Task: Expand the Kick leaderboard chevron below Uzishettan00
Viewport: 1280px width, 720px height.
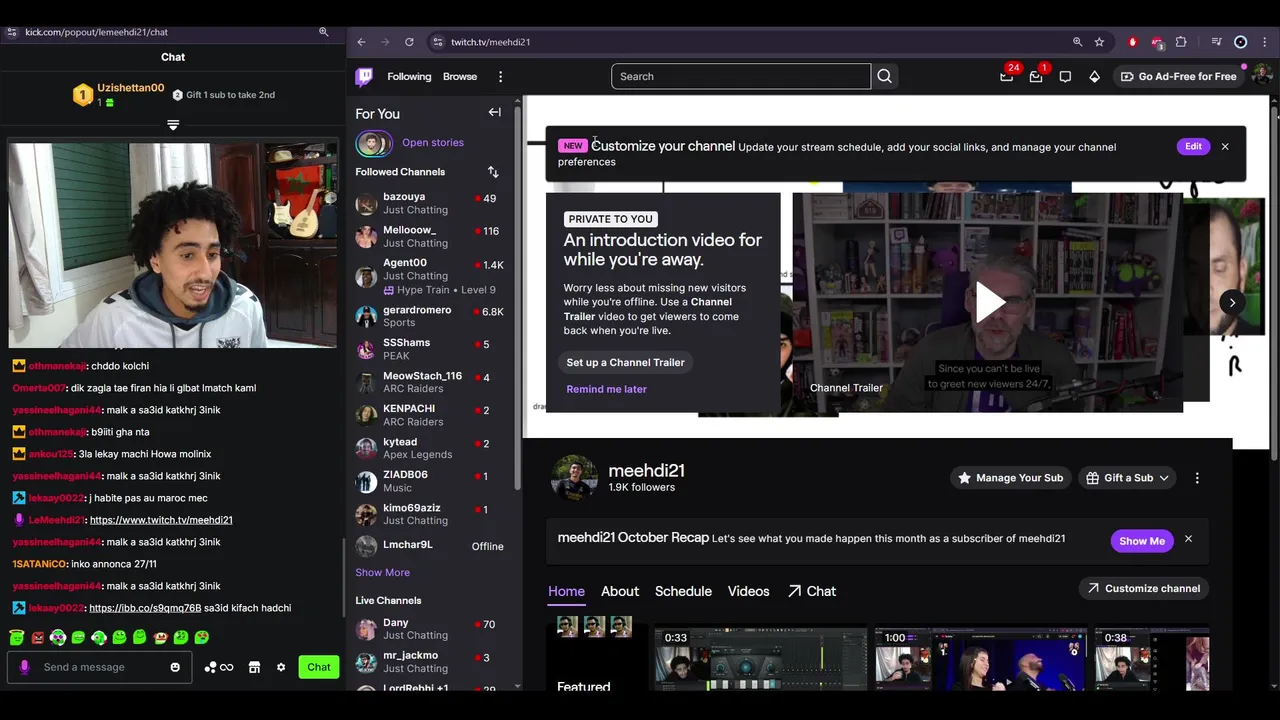Action: click(173, 125)
